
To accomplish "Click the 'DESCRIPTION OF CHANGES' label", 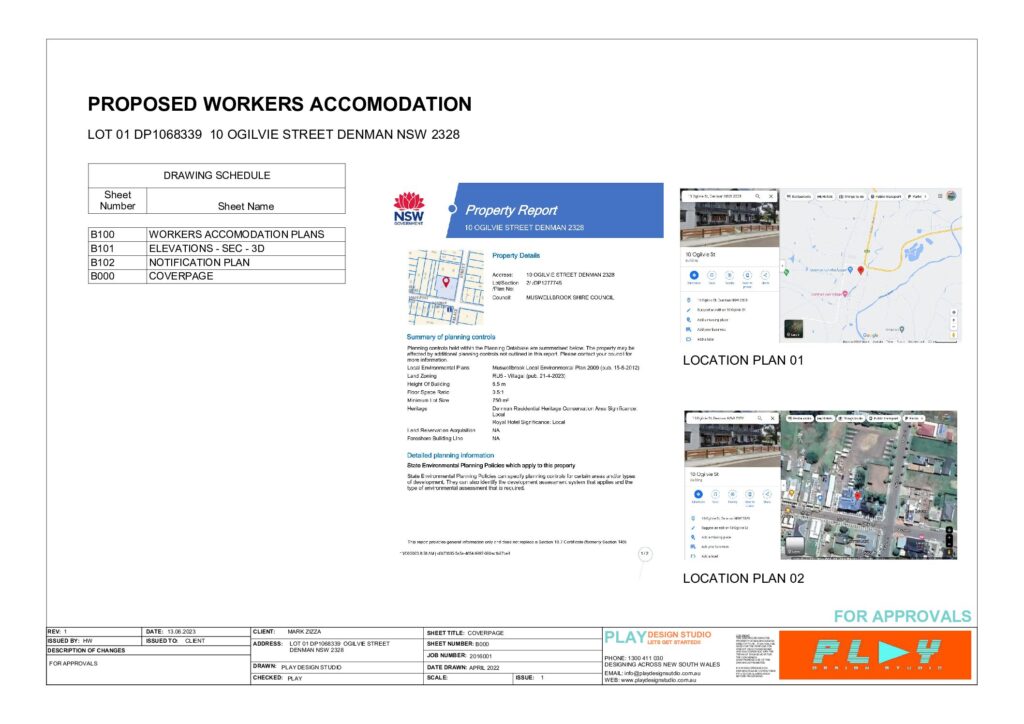I will click(x=86, y=650).
